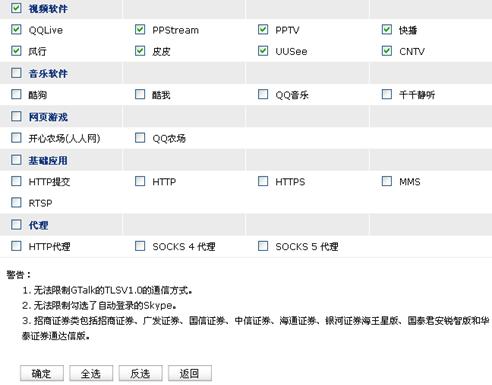
Task: Check the QQ农场 checkbox
Action: (140, 138)
